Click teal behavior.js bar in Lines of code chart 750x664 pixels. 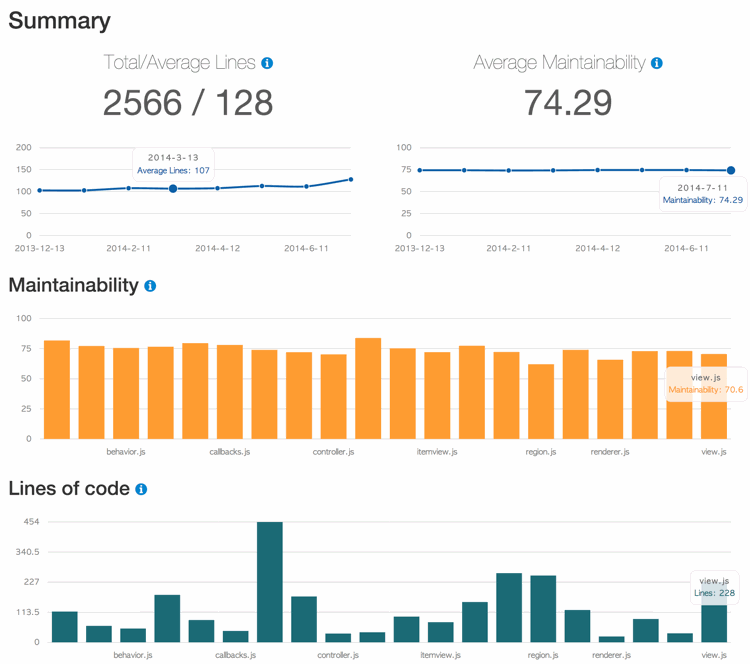pos(133,635)
